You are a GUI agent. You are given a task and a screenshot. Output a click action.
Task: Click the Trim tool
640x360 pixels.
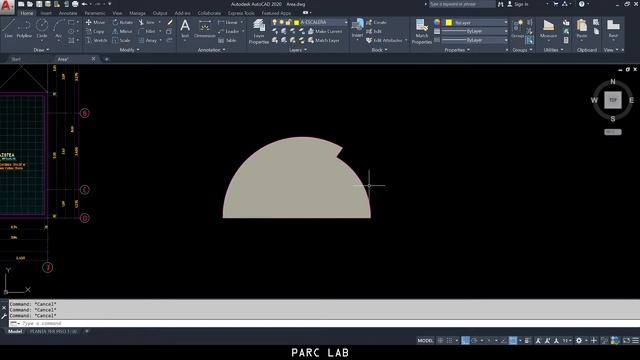pyautogui.click(x=147, y=22)
